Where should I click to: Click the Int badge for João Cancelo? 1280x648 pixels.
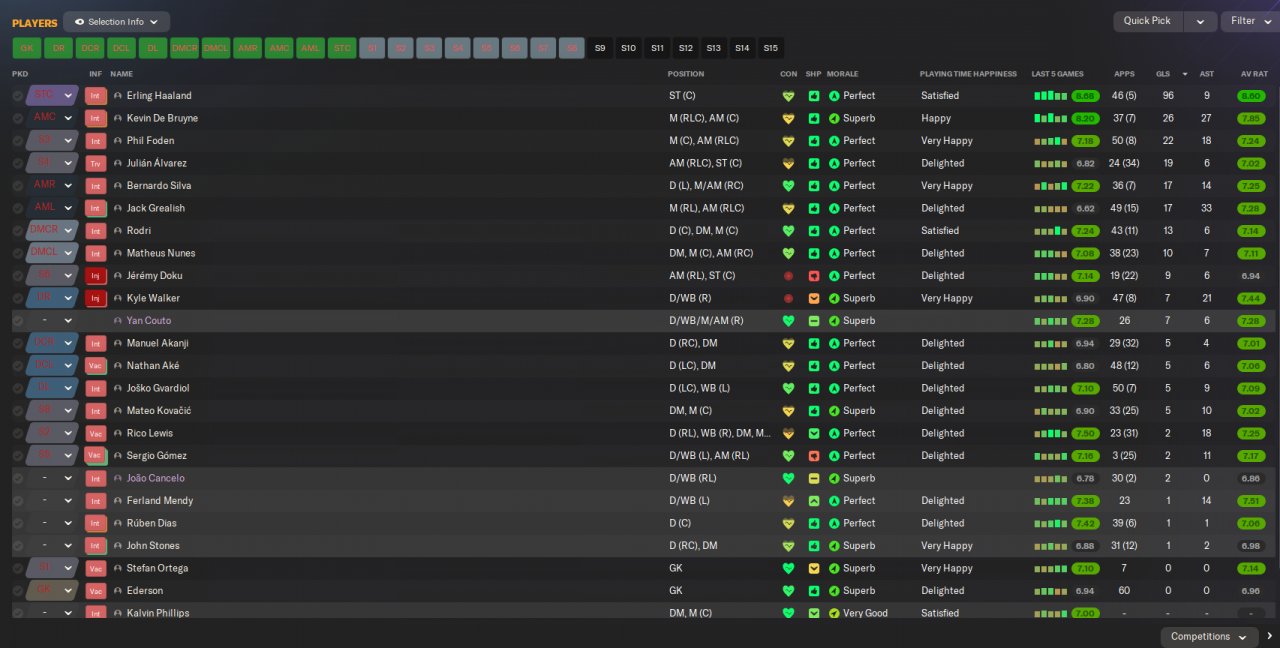95,478
